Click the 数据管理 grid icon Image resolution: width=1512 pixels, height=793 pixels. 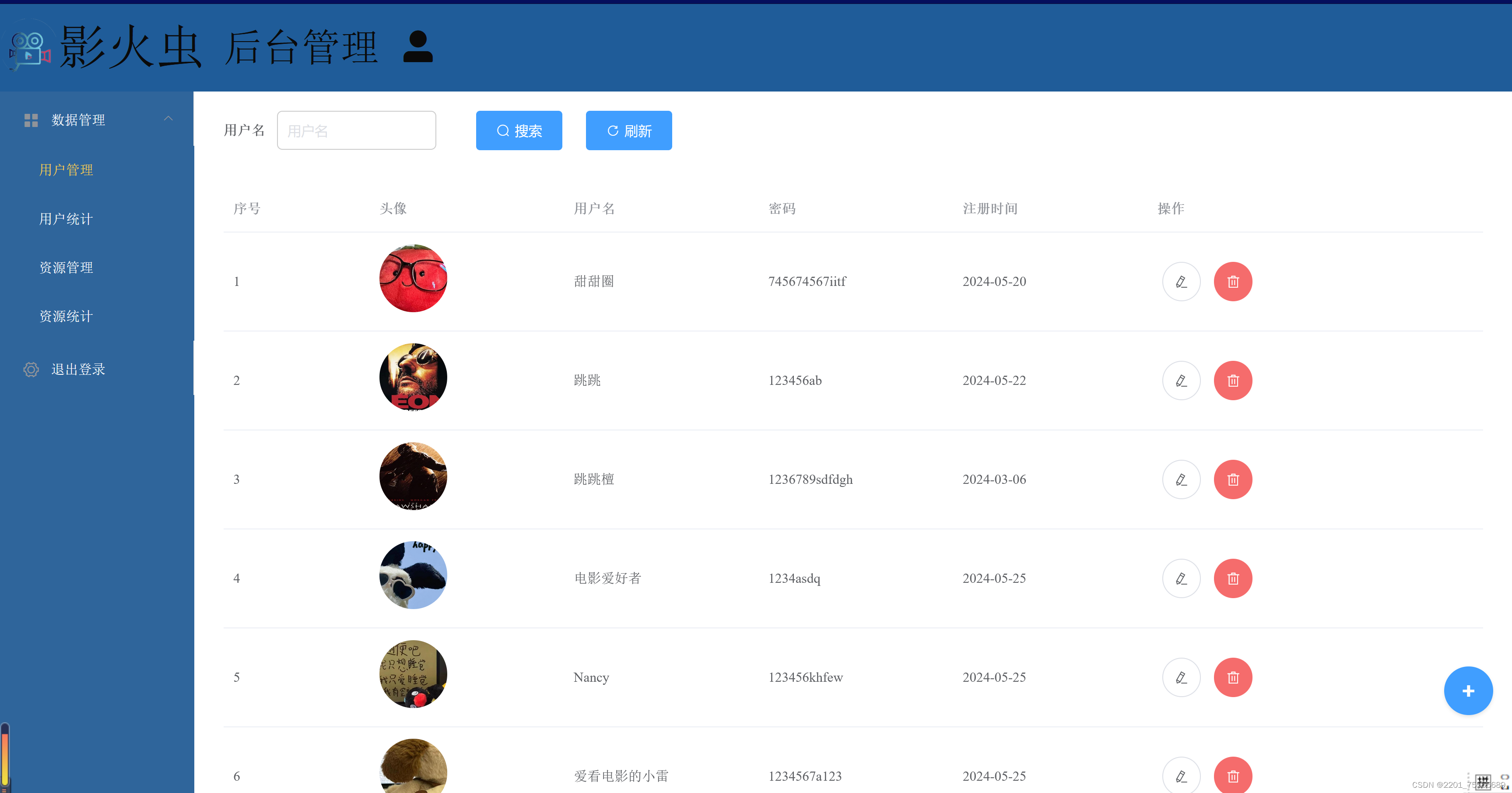pos(31,120)
